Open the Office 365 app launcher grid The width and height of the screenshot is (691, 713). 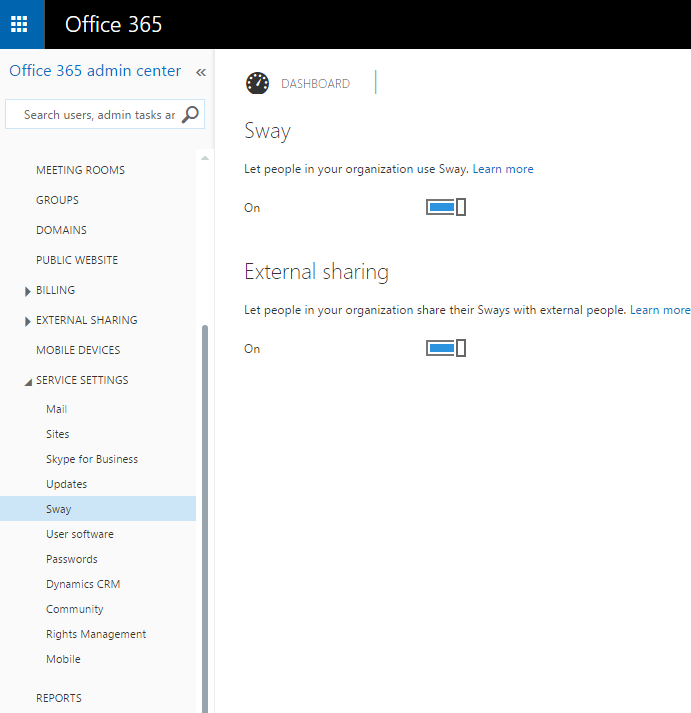click(19, 24)
